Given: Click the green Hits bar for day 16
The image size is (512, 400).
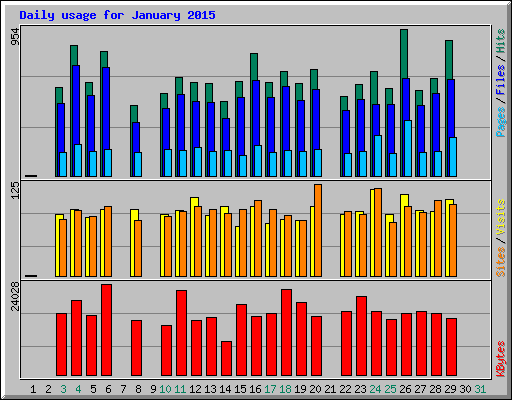Looking at the screenshot, I should (254, 67).
